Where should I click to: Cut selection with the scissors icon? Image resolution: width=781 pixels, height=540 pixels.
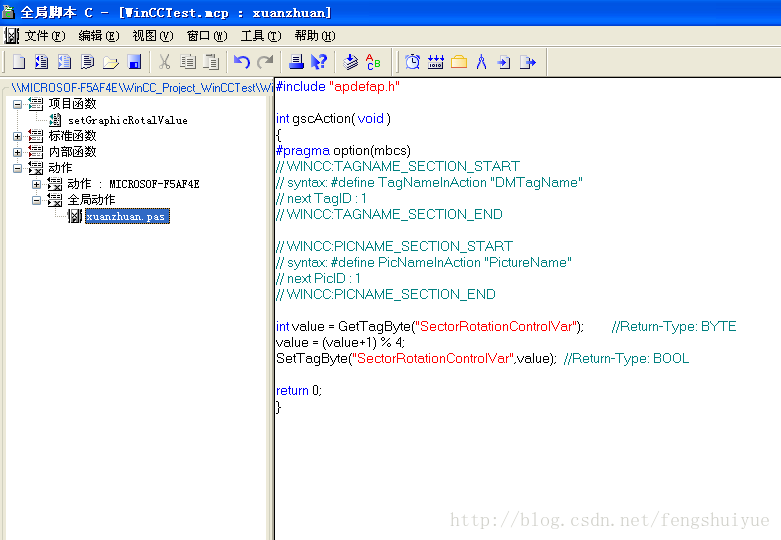164,62
